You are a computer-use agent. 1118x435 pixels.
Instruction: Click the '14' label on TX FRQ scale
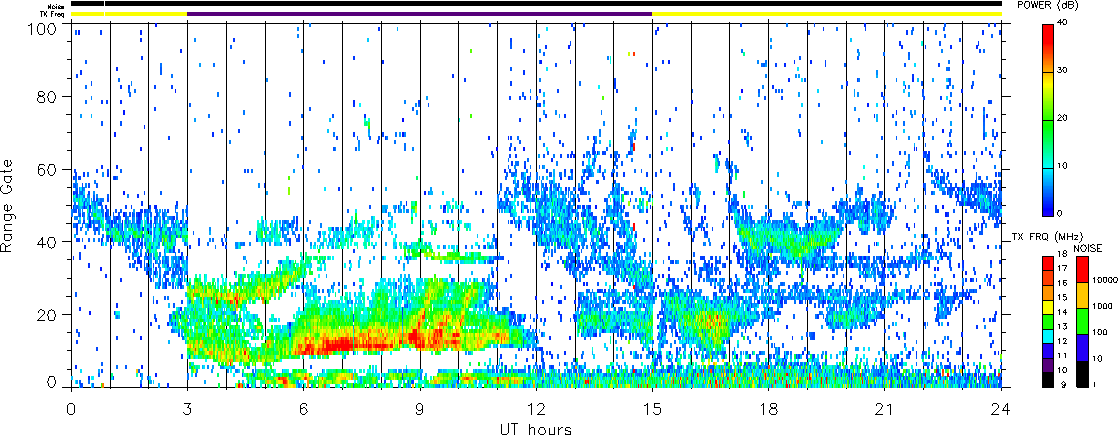(1061, 312)
